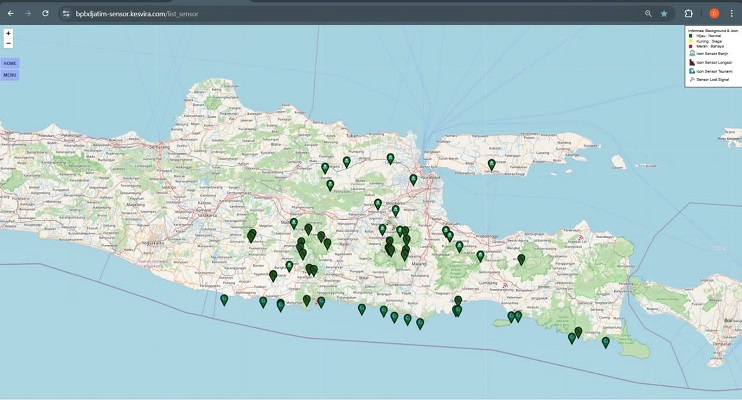Zoom out on the map
This screenshot has height=400, width=742.
coord(8,43)
